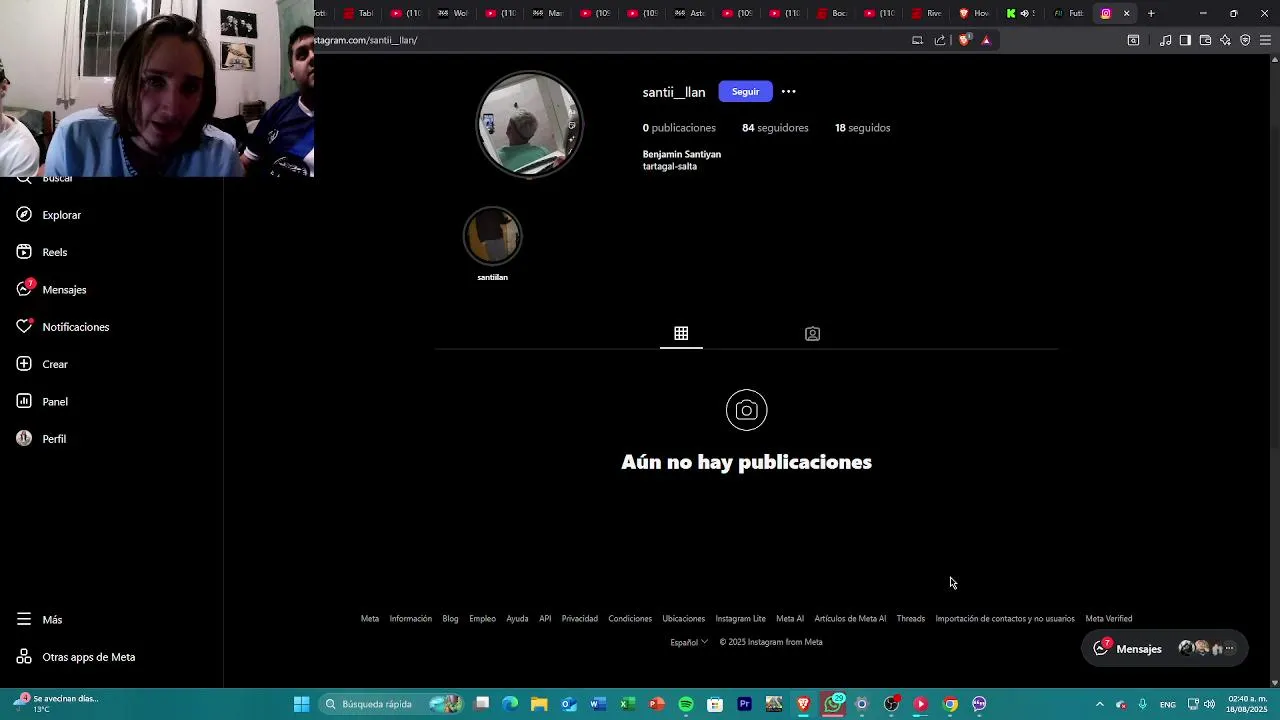Viewport: 1280px width, 720px height.
Task: Open Windows Start menu
Action: click(301, 704)
